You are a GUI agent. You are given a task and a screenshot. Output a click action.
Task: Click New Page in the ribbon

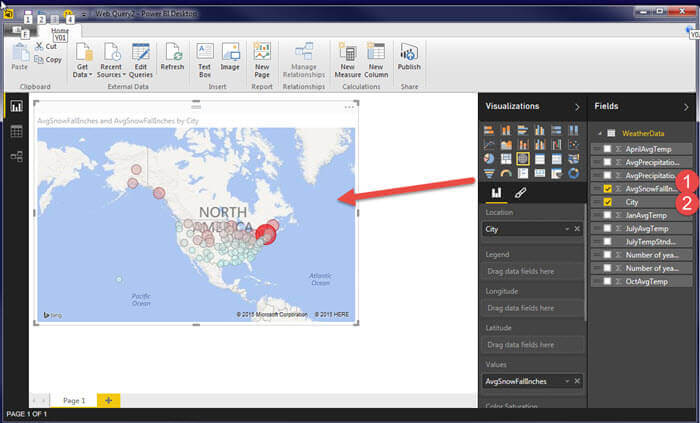click(262, 60)
